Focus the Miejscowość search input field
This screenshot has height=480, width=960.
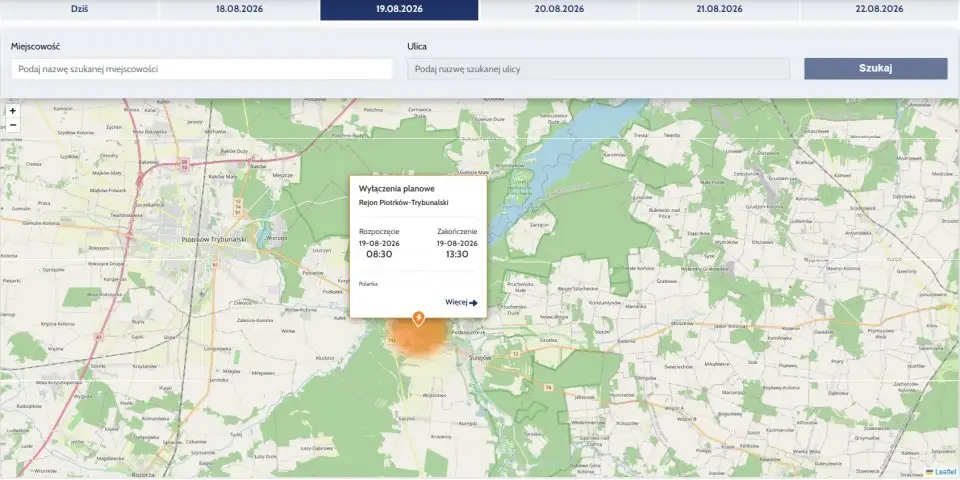(201, 69)
